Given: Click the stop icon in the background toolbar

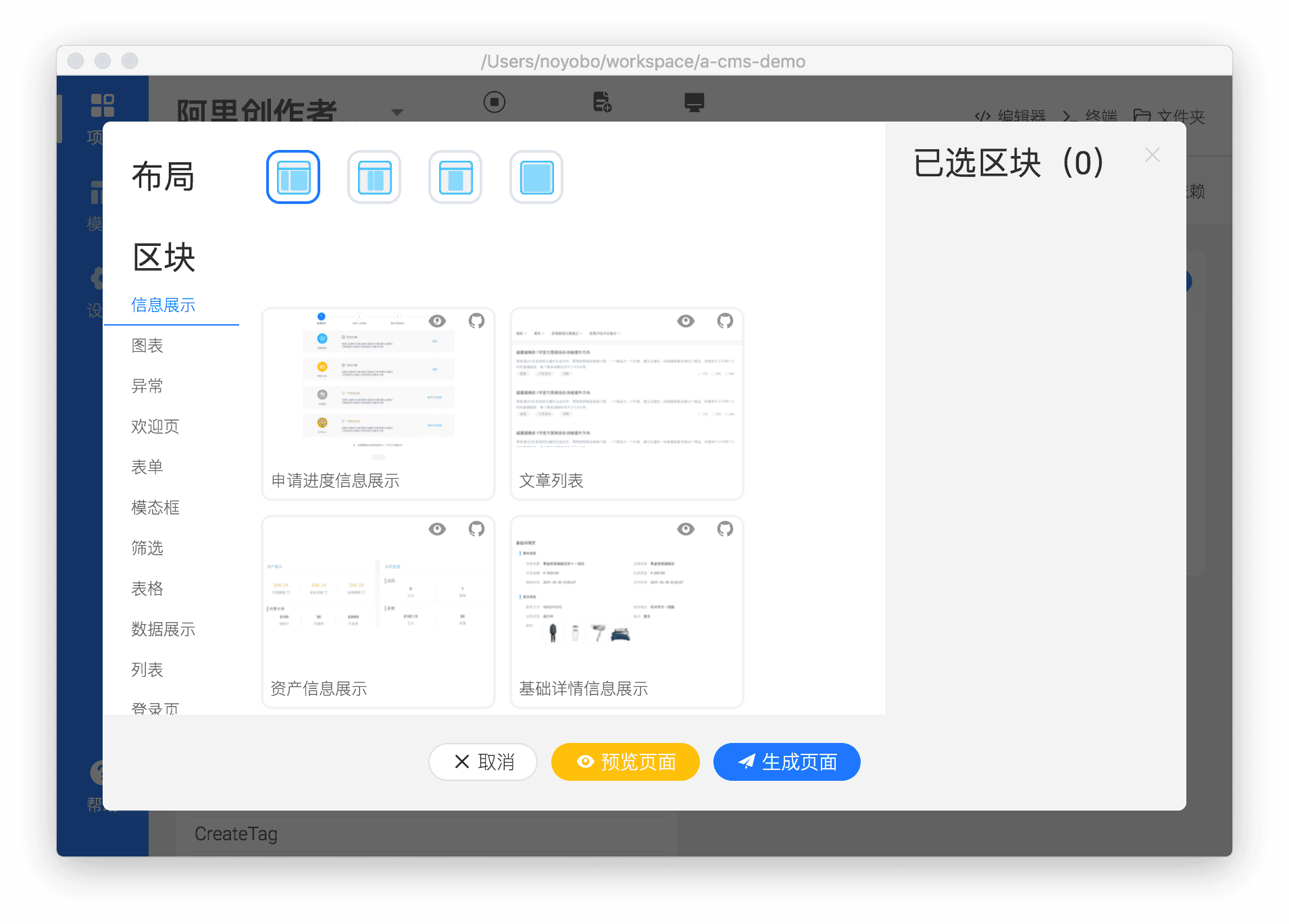Looking at the screenshot, I should (x=495, y=102).
